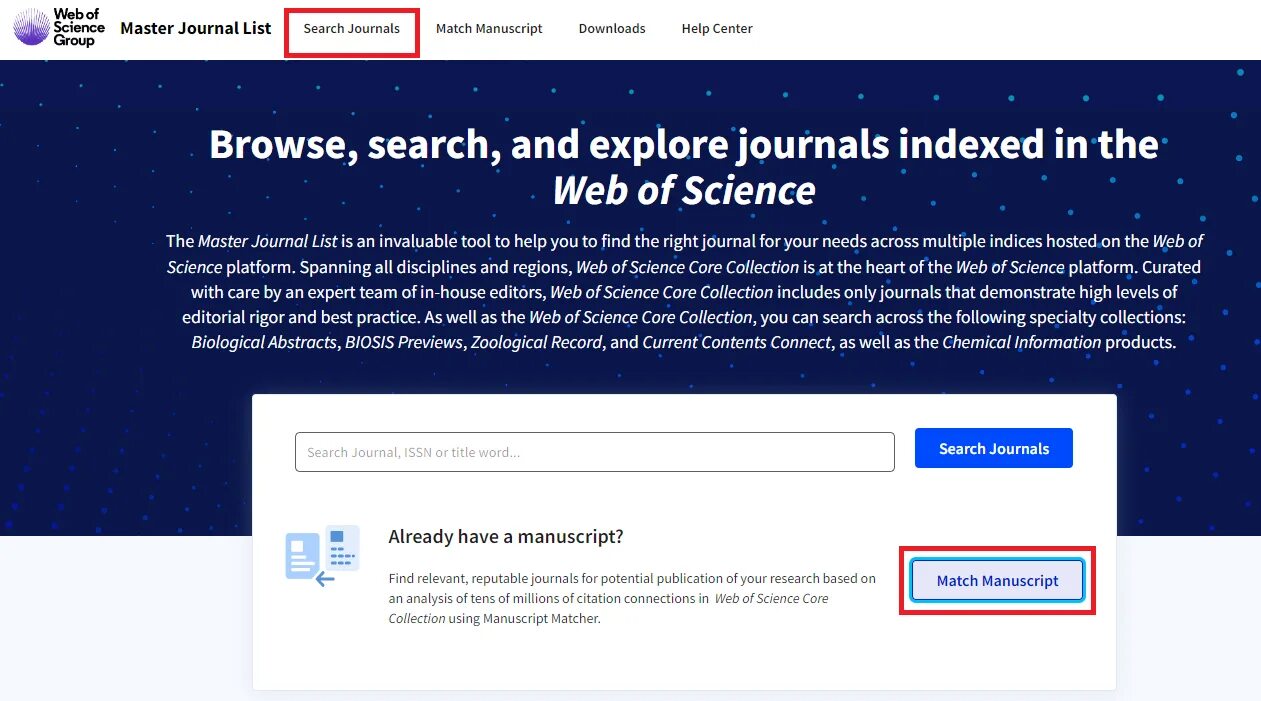Viewport: 1261px width, 701px height.
Task: Open the Downloads page
Action: (x=612, y=29)
